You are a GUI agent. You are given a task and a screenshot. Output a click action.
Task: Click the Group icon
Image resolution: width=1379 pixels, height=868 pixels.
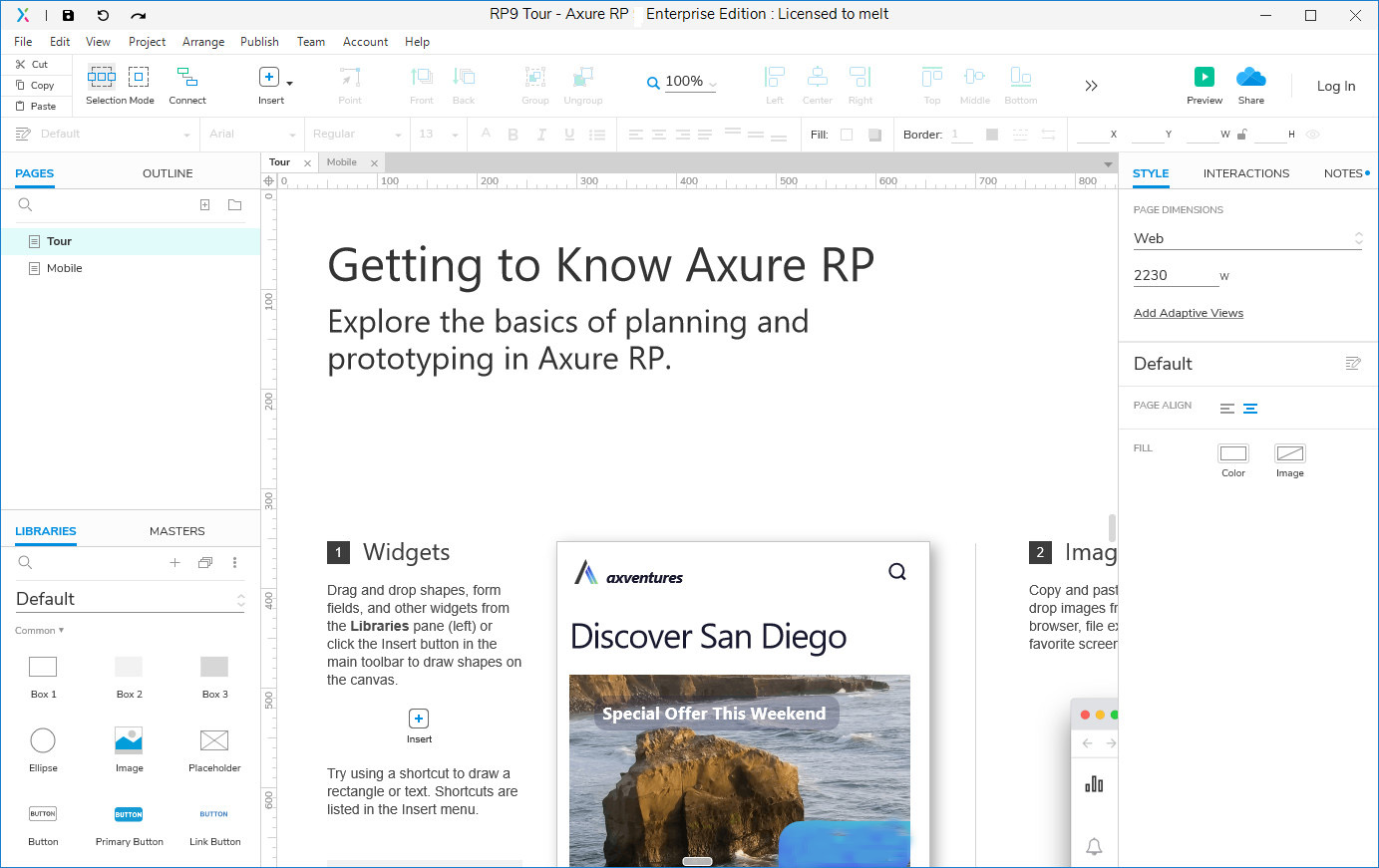pos(535,77)
